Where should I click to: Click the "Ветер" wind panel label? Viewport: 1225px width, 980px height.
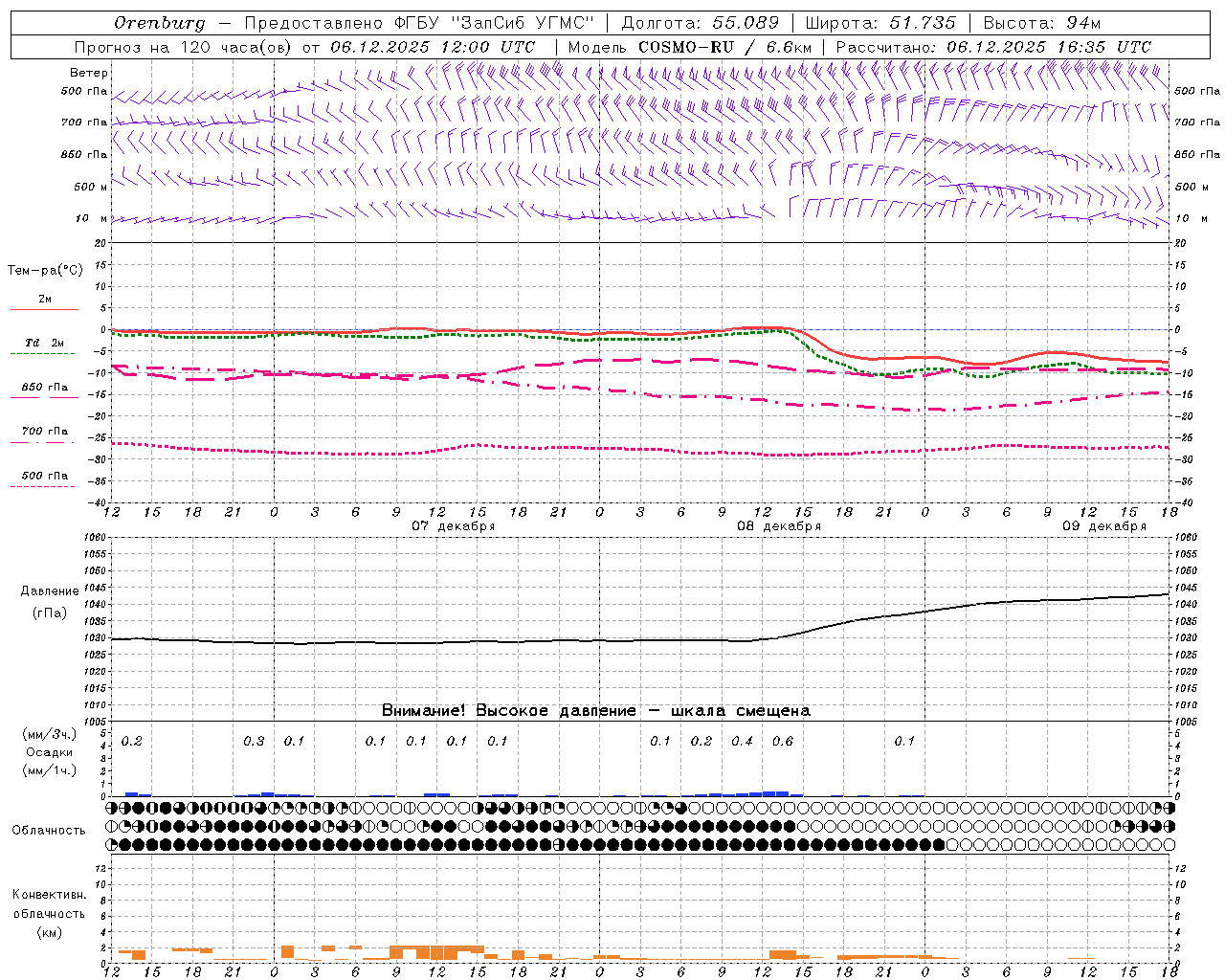tap(89, 73)
